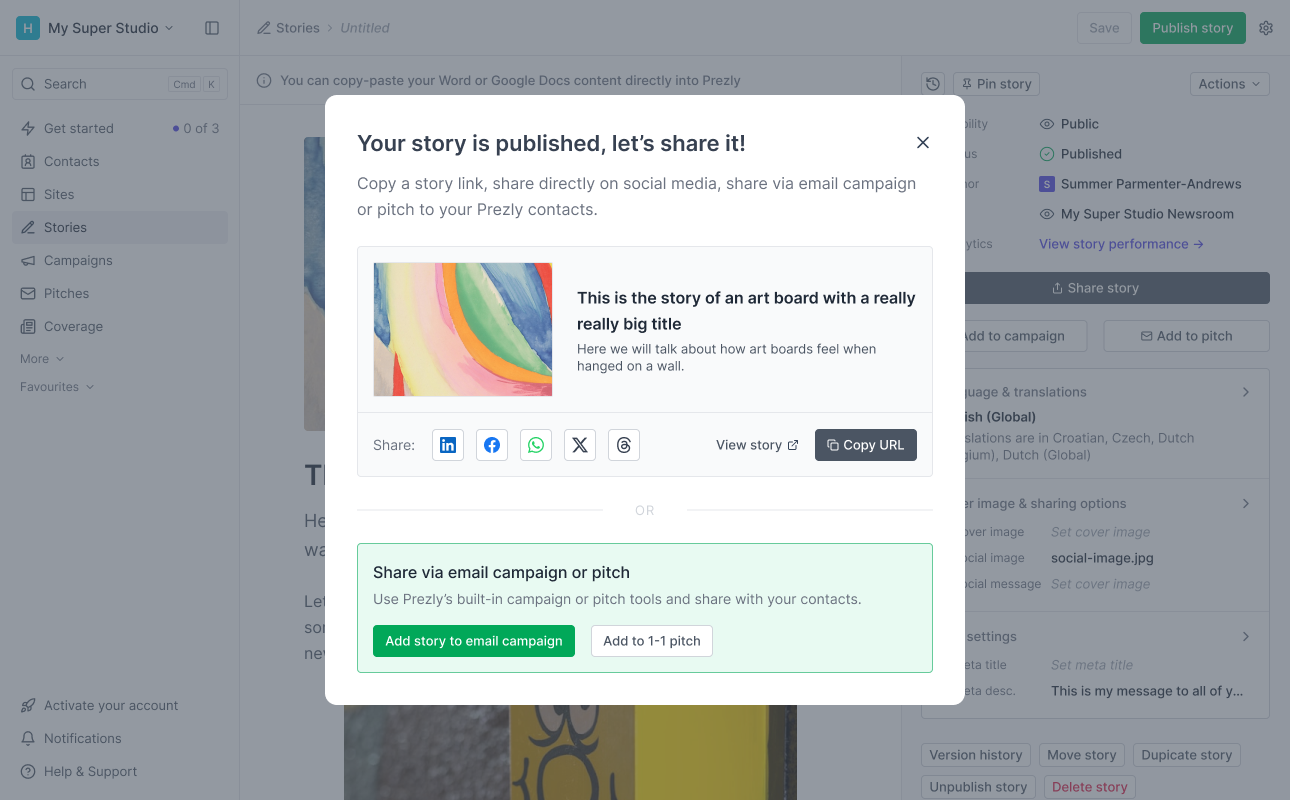Screen dimensions: 1290x800
Task: Share story on Threads
Action: coord(624,445)
